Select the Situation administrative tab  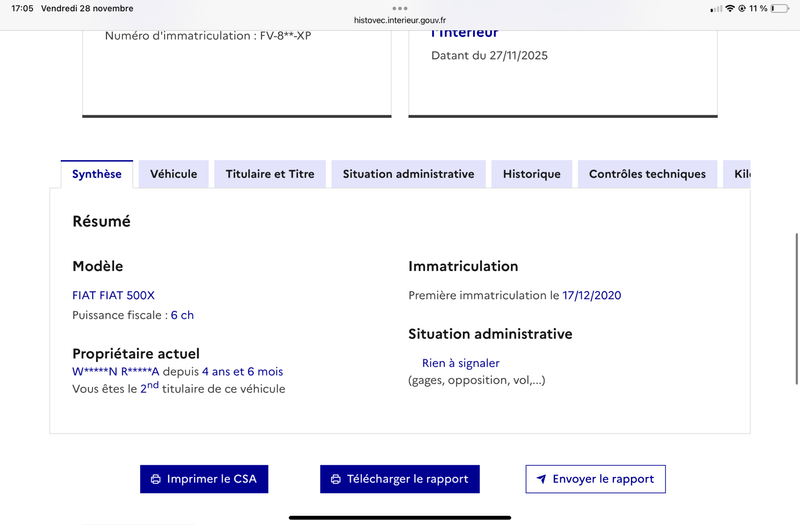pyautogui.click(x=408, y=174)
